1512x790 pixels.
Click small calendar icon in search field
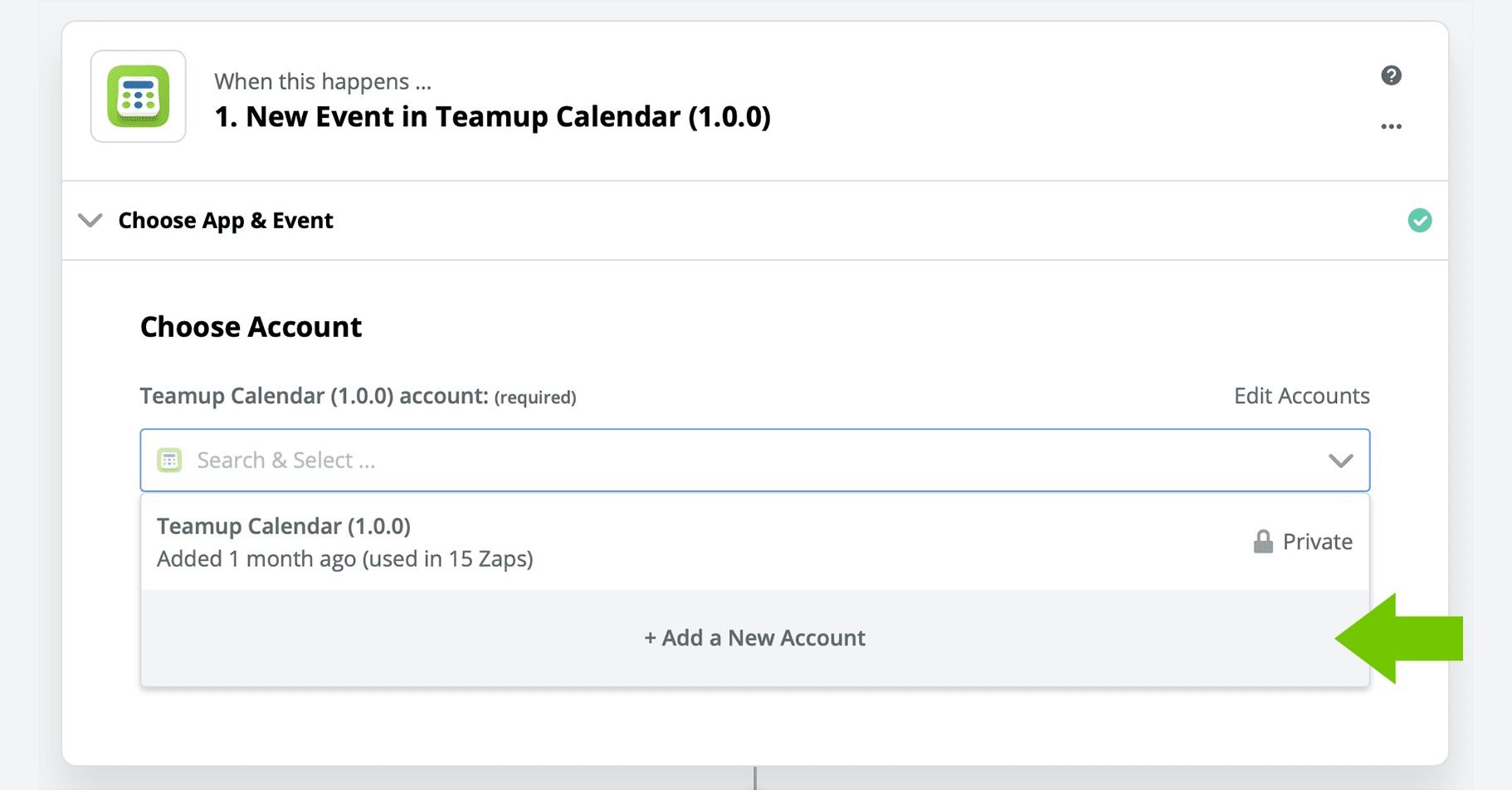(x=169, y=461)
